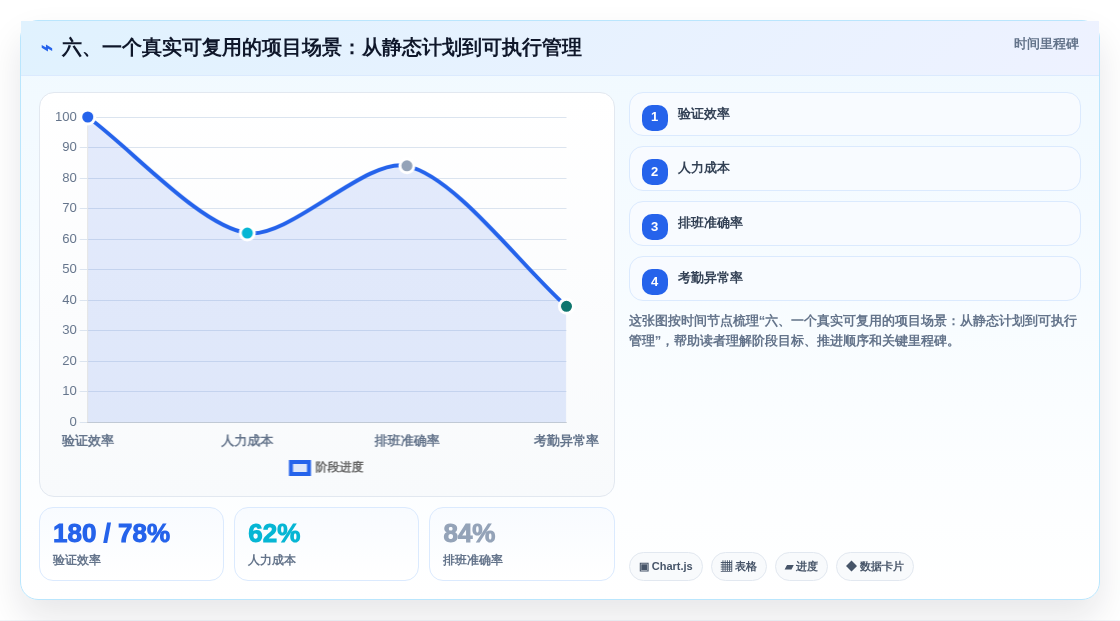Viewport: 1120px width, 621px height.
Task: Open the 考勤异常率 list item
Action: click(854, 279)
